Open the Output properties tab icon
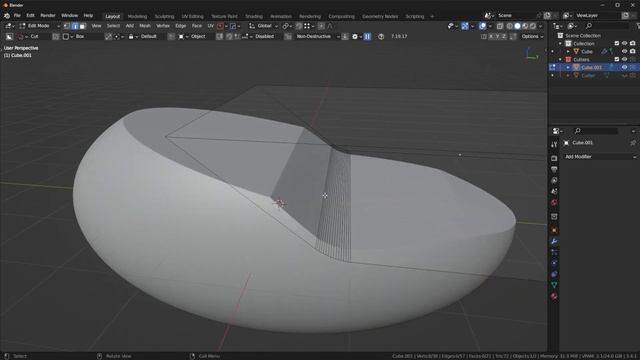The width and height of the screenshot is (640, 360). (x=554, y=169)
